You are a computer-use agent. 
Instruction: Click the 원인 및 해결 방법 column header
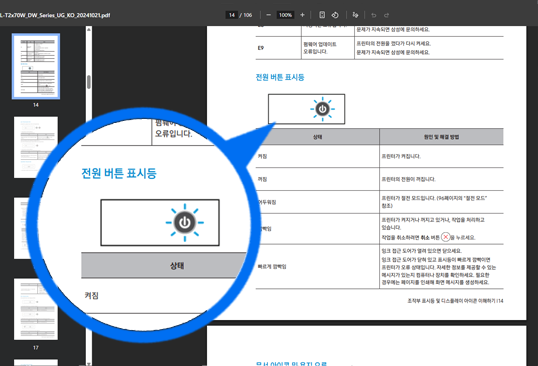tap(441, 137)
